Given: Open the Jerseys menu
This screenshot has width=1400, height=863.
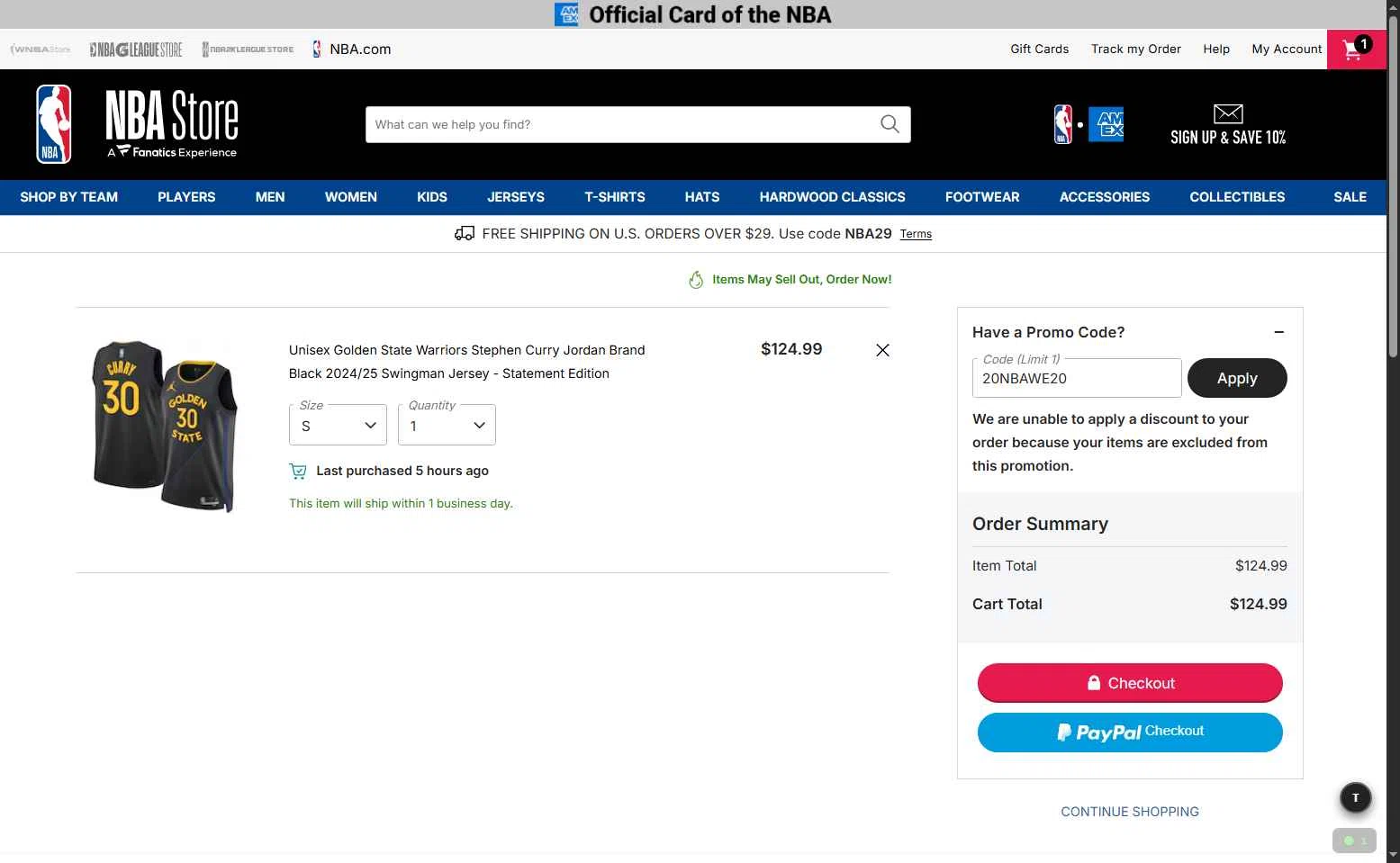Looking at the screenshot, I should (x=516, y=197).
